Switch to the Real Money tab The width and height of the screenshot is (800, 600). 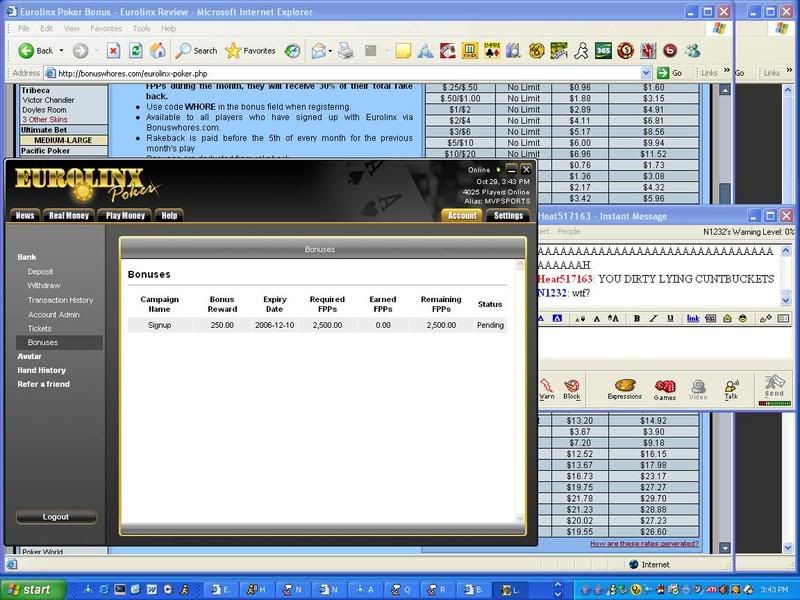pyautogui.click(x=69, y=215)
